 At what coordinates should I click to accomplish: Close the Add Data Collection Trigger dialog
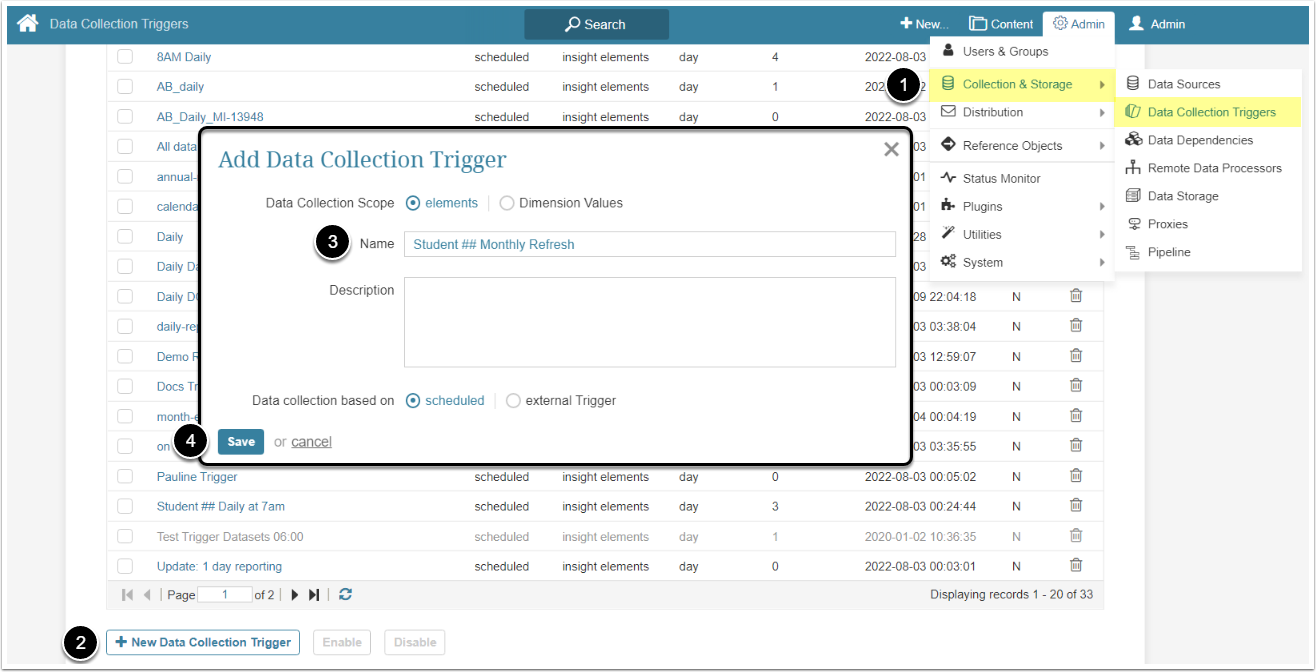[891, 149]
